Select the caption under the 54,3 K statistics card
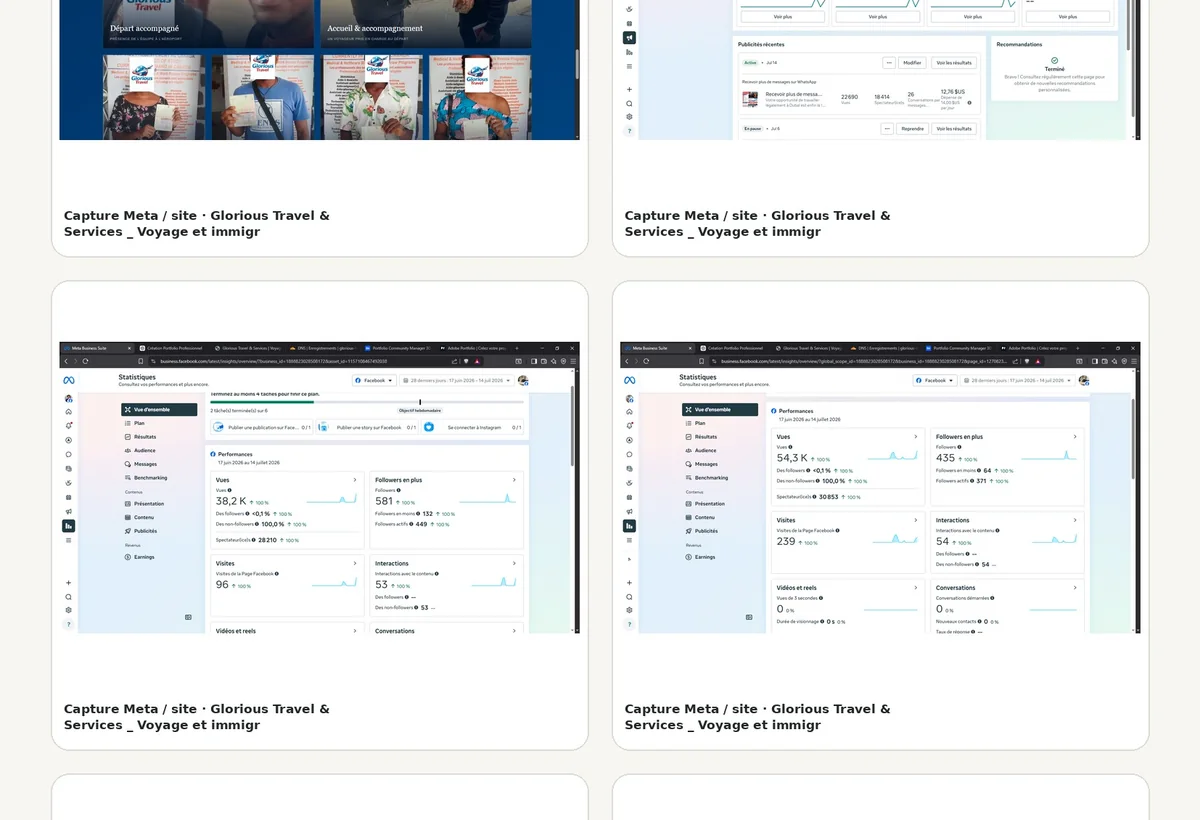The height and width of the screenshot is (820, 1200). [x=758, y=717]
